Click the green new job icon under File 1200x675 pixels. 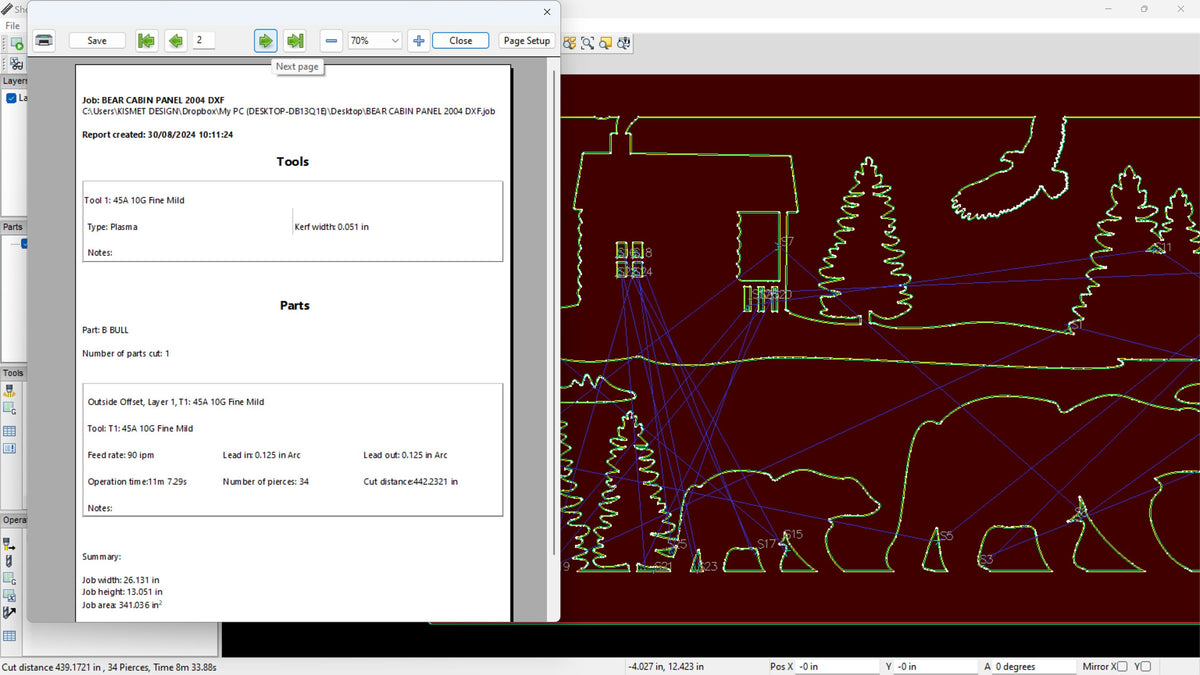pos(16,44)
